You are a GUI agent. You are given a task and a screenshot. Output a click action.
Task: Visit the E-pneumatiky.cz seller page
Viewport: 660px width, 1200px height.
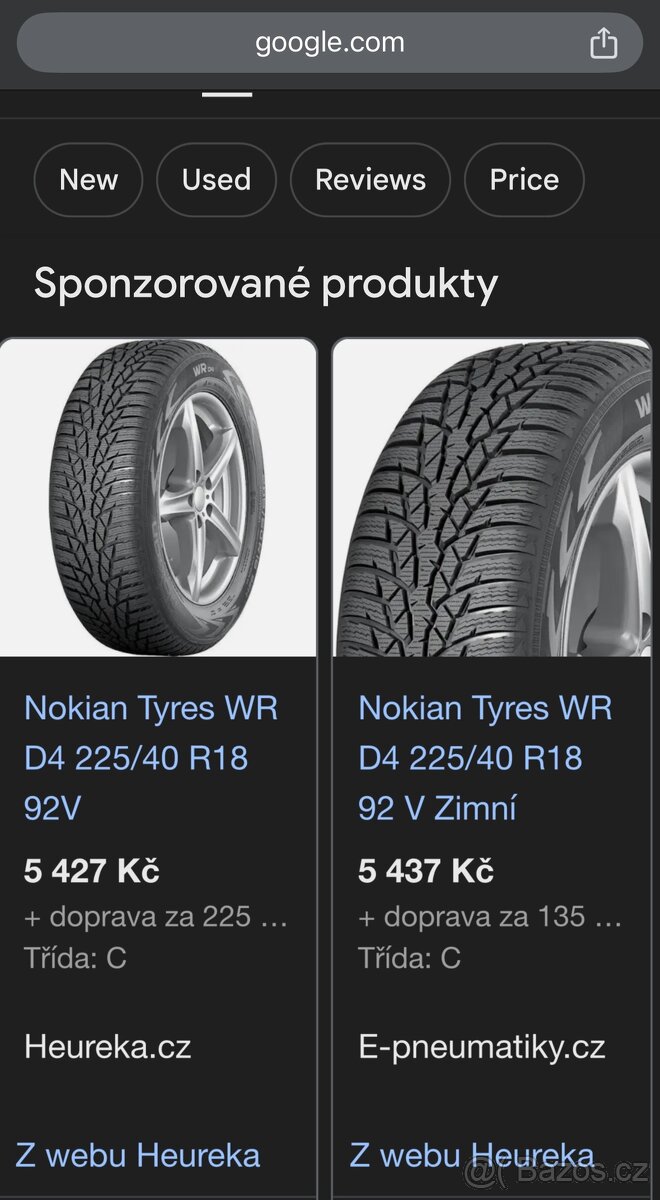(481, 1047)
